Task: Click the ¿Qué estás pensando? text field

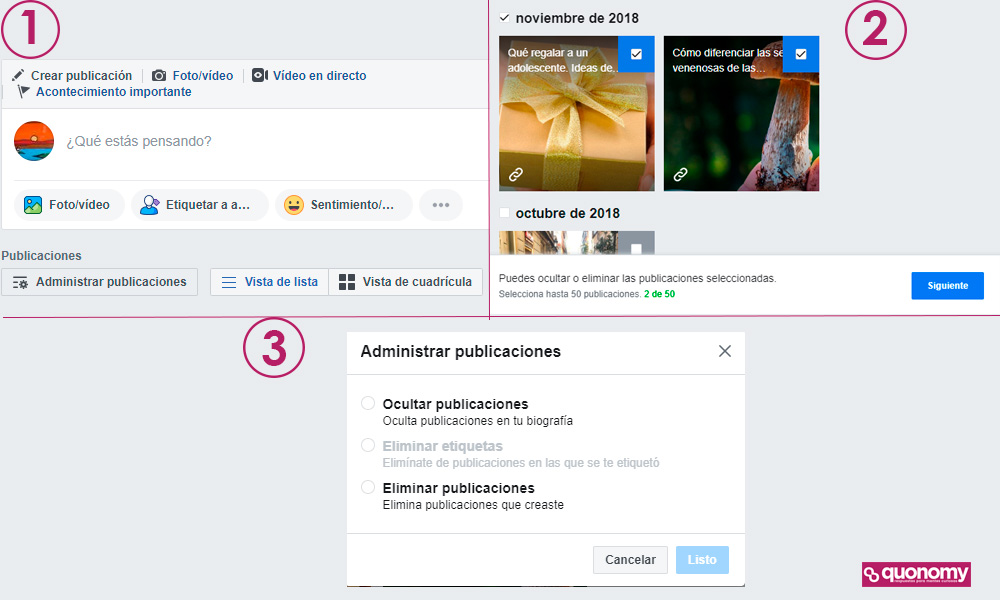Action: tap(139, 141)
